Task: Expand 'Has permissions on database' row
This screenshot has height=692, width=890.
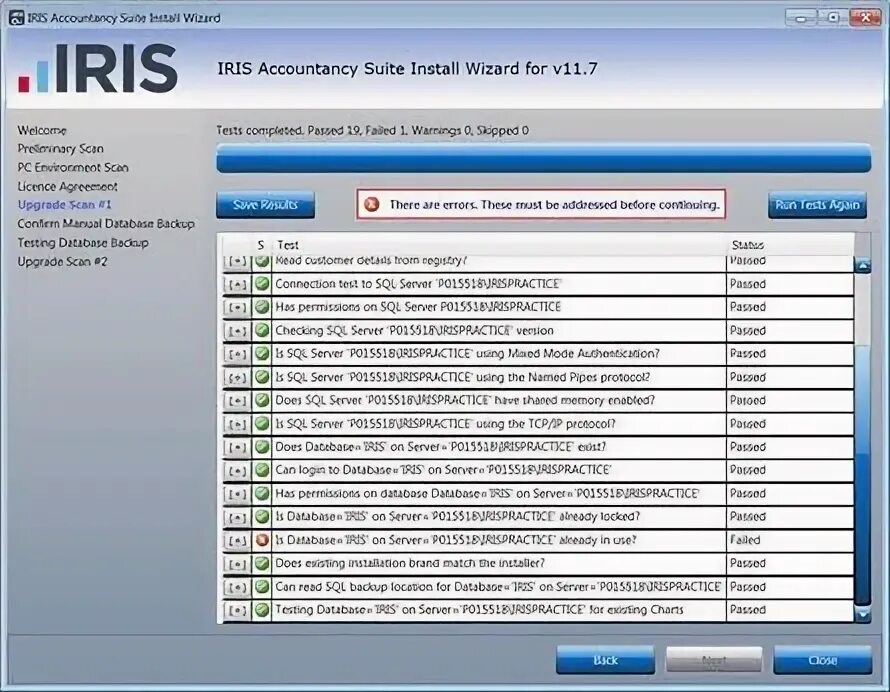Action: (x=237, y=493)
